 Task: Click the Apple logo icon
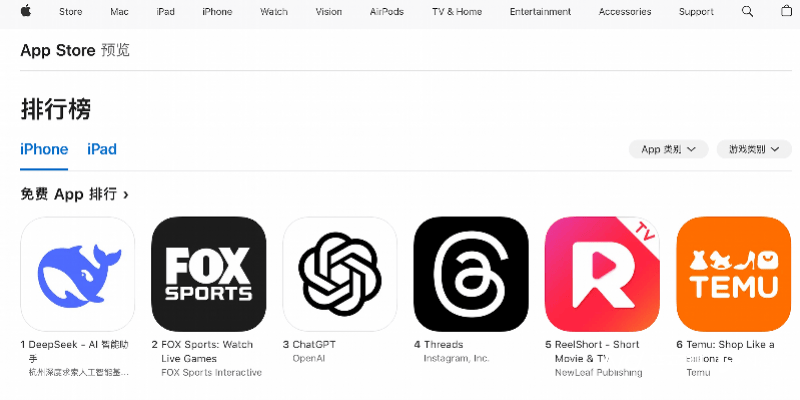pyautogui.click(x=26, y=11)
